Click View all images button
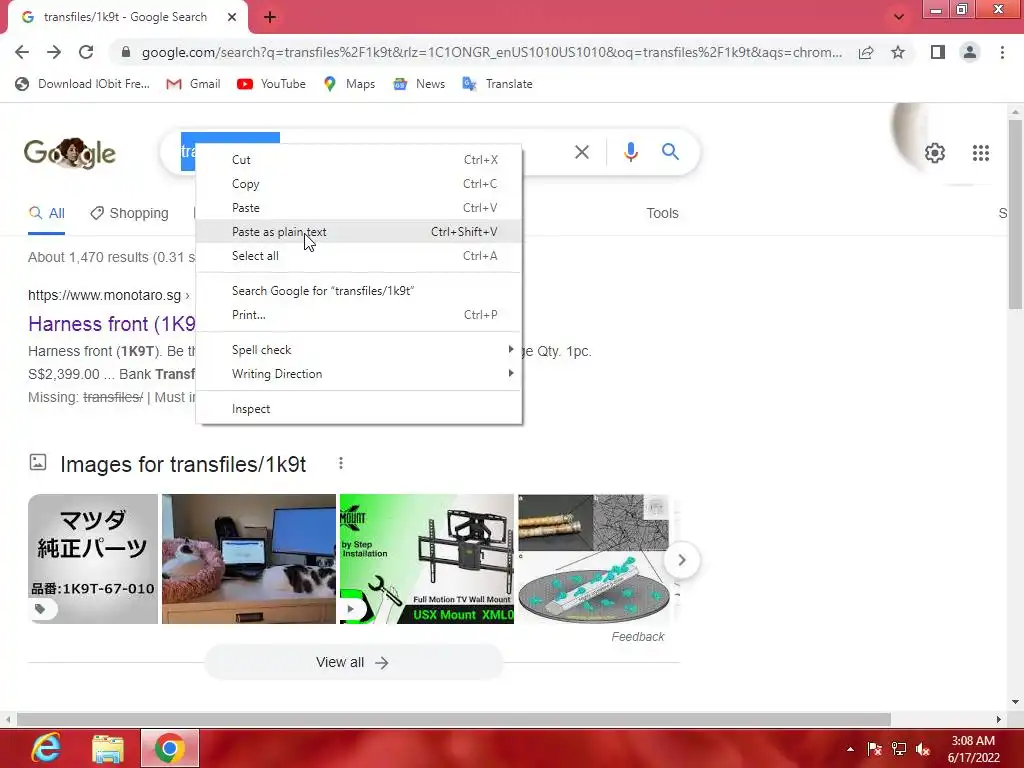 353,662
